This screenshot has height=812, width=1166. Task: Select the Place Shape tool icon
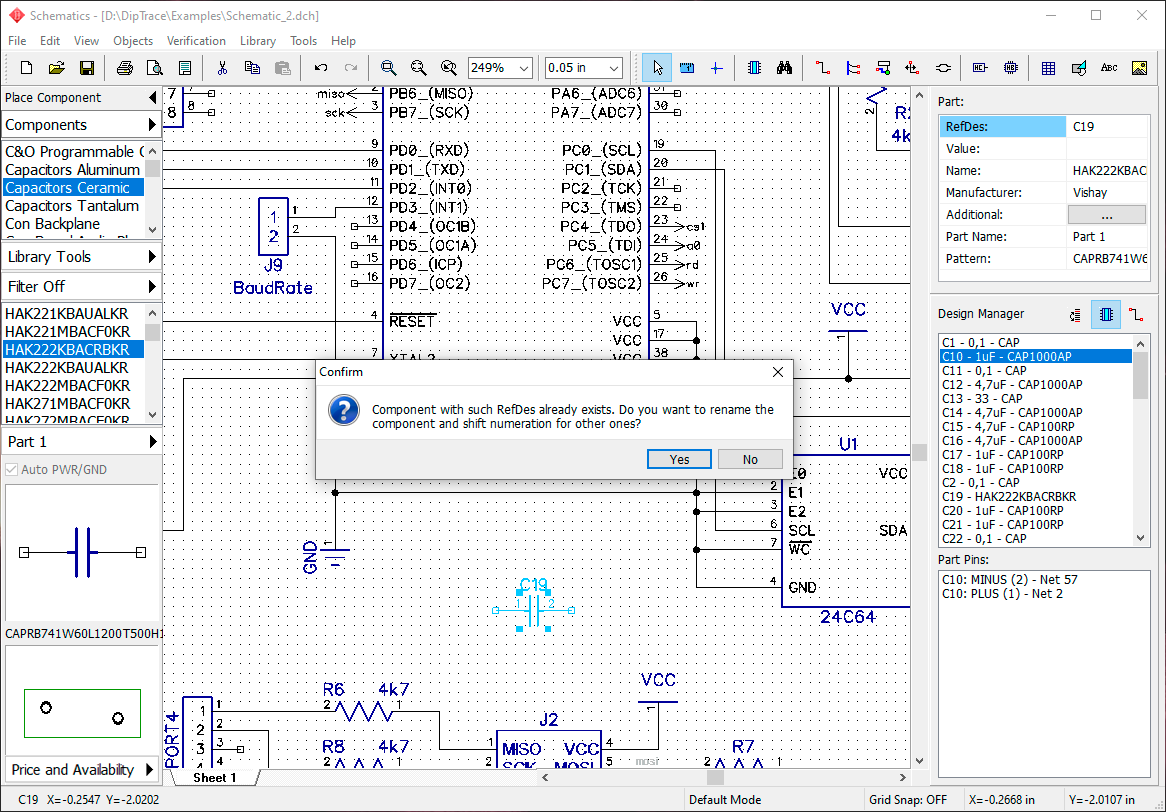(1078, 68)
